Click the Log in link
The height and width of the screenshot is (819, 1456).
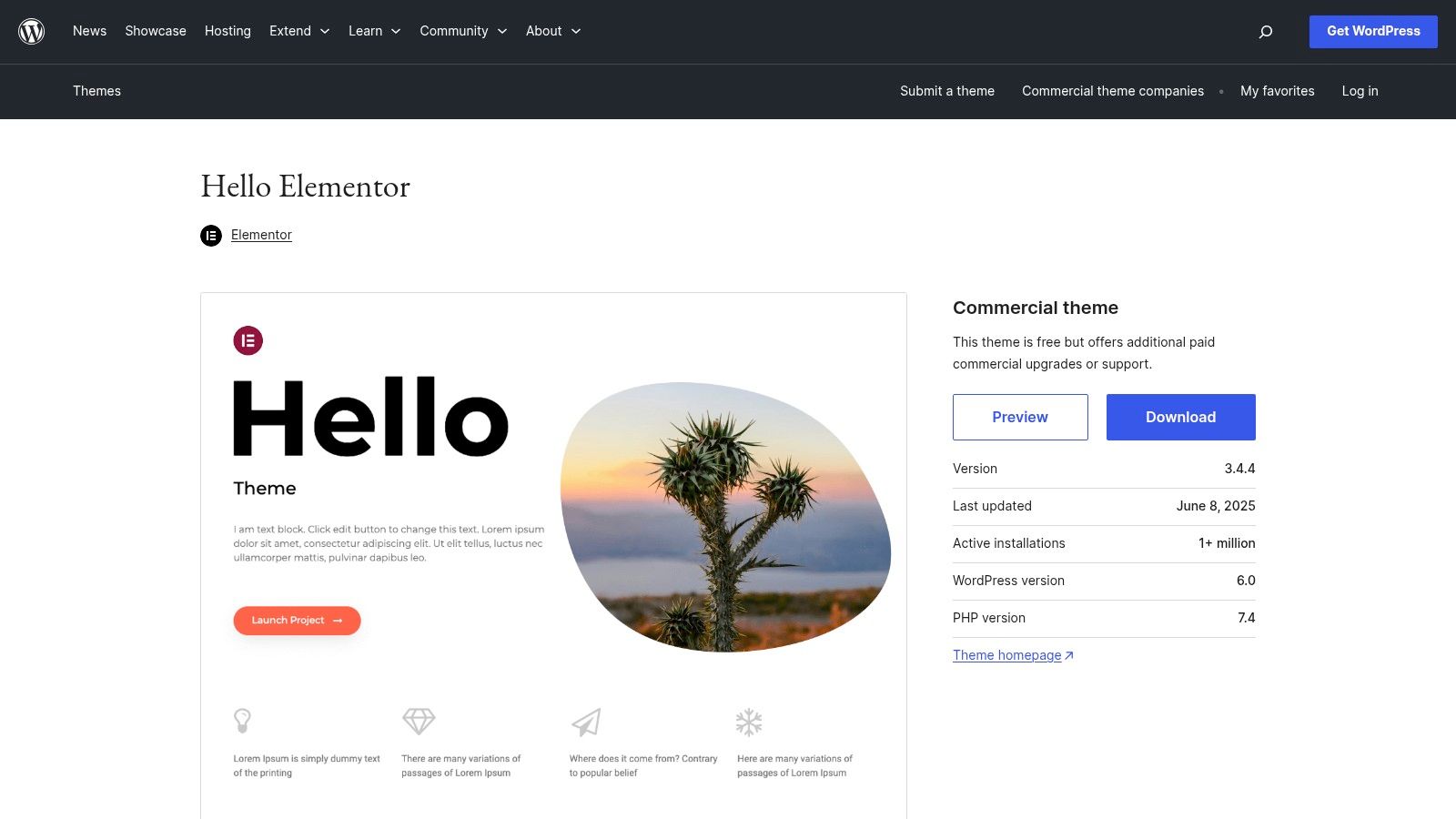(x=1360, y=91)
